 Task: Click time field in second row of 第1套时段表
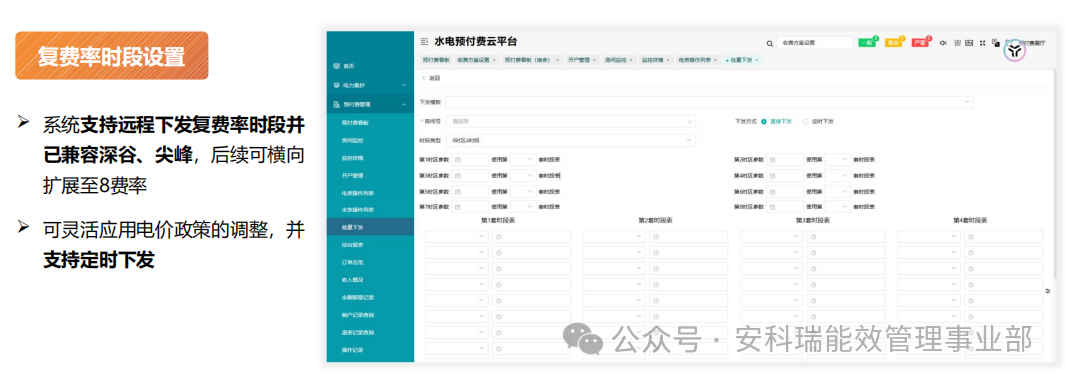pyautogui.click(x=531, y=253)
